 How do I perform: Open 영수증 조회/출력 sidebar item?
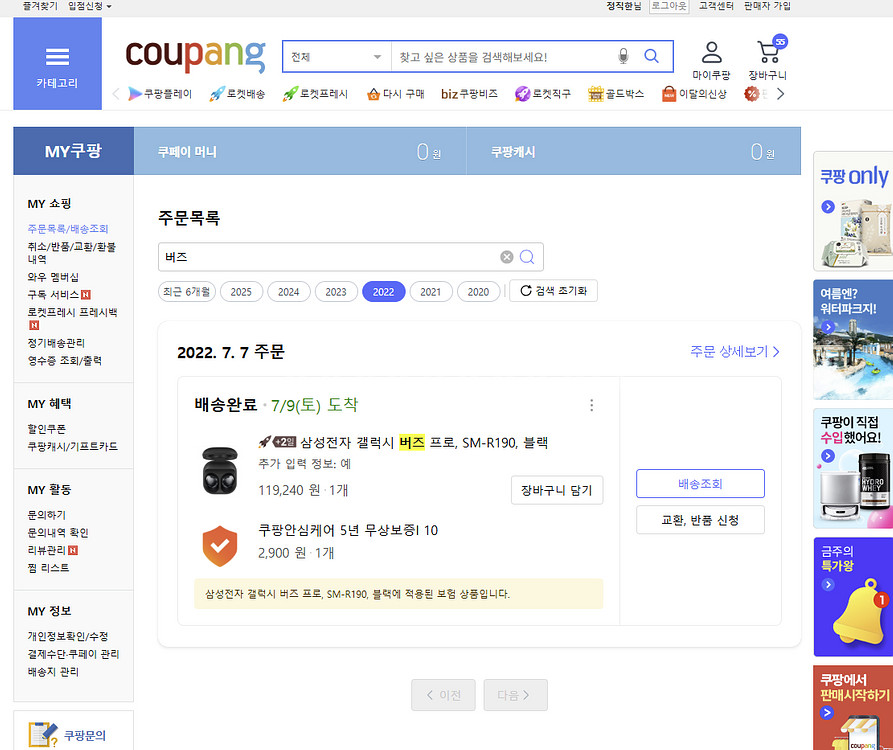point(64,360)
